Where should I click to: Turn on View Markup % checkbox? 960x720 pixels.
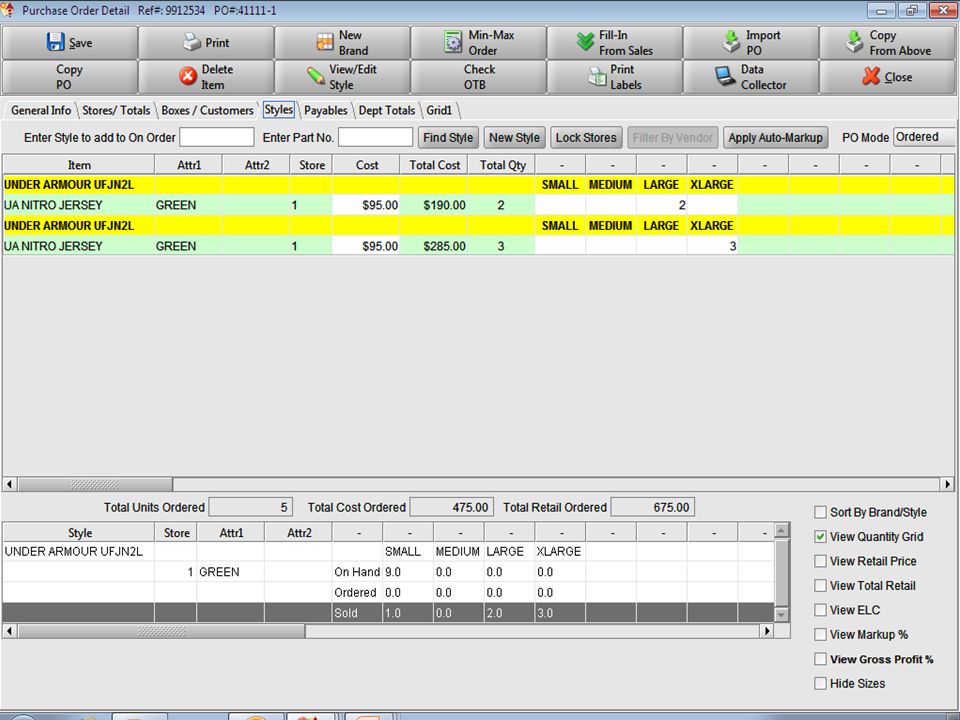(x=820, y=634)
